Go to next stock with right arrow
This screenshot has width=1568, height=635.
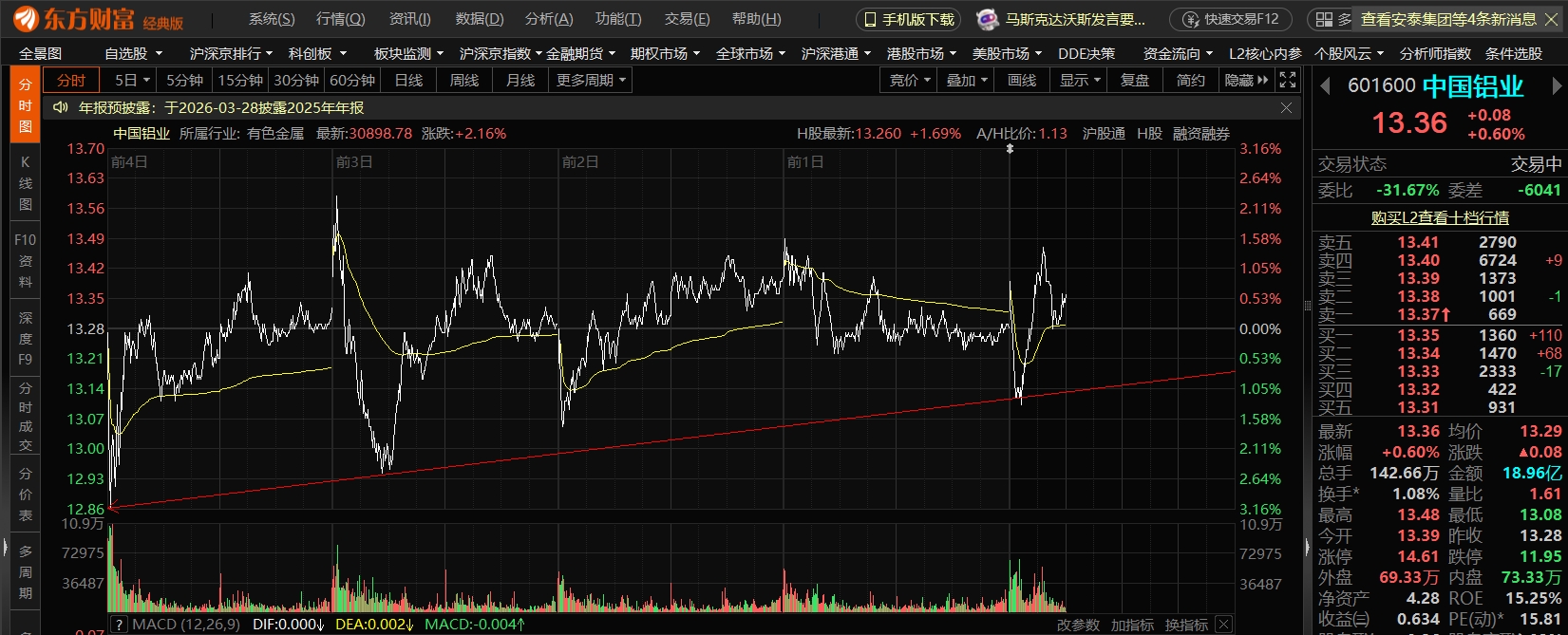click(x=1557, y=87)
